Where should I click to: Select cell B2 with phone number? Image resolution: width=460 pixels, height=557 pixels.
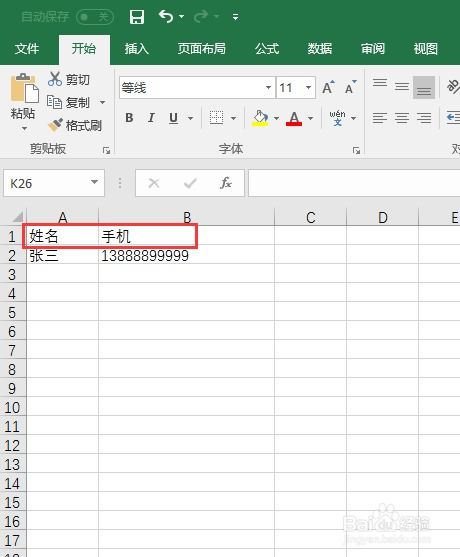tap(186, 256)
